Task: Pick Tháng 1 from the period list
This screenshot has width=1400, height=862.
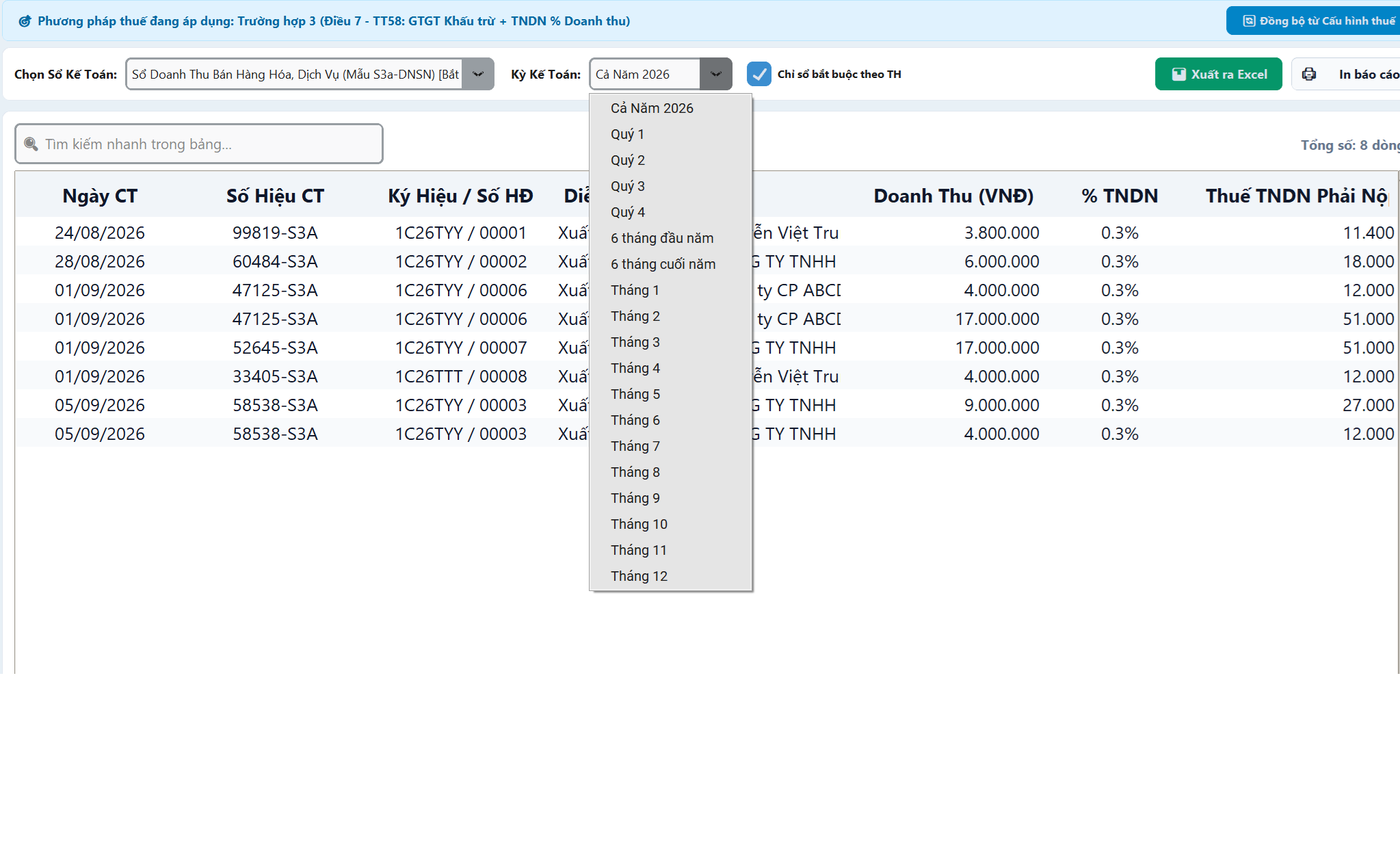Action: point(670,290)
